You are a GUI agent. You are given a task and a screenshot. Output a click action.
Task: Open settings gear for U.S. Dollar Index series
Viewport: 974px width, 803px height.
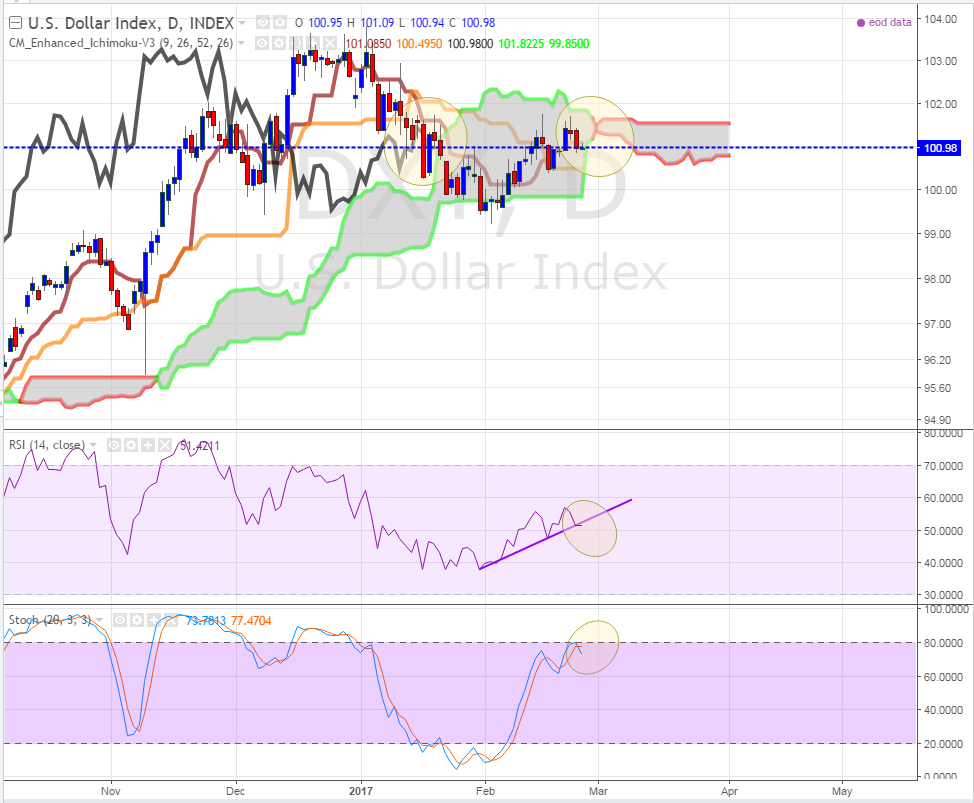280,23
